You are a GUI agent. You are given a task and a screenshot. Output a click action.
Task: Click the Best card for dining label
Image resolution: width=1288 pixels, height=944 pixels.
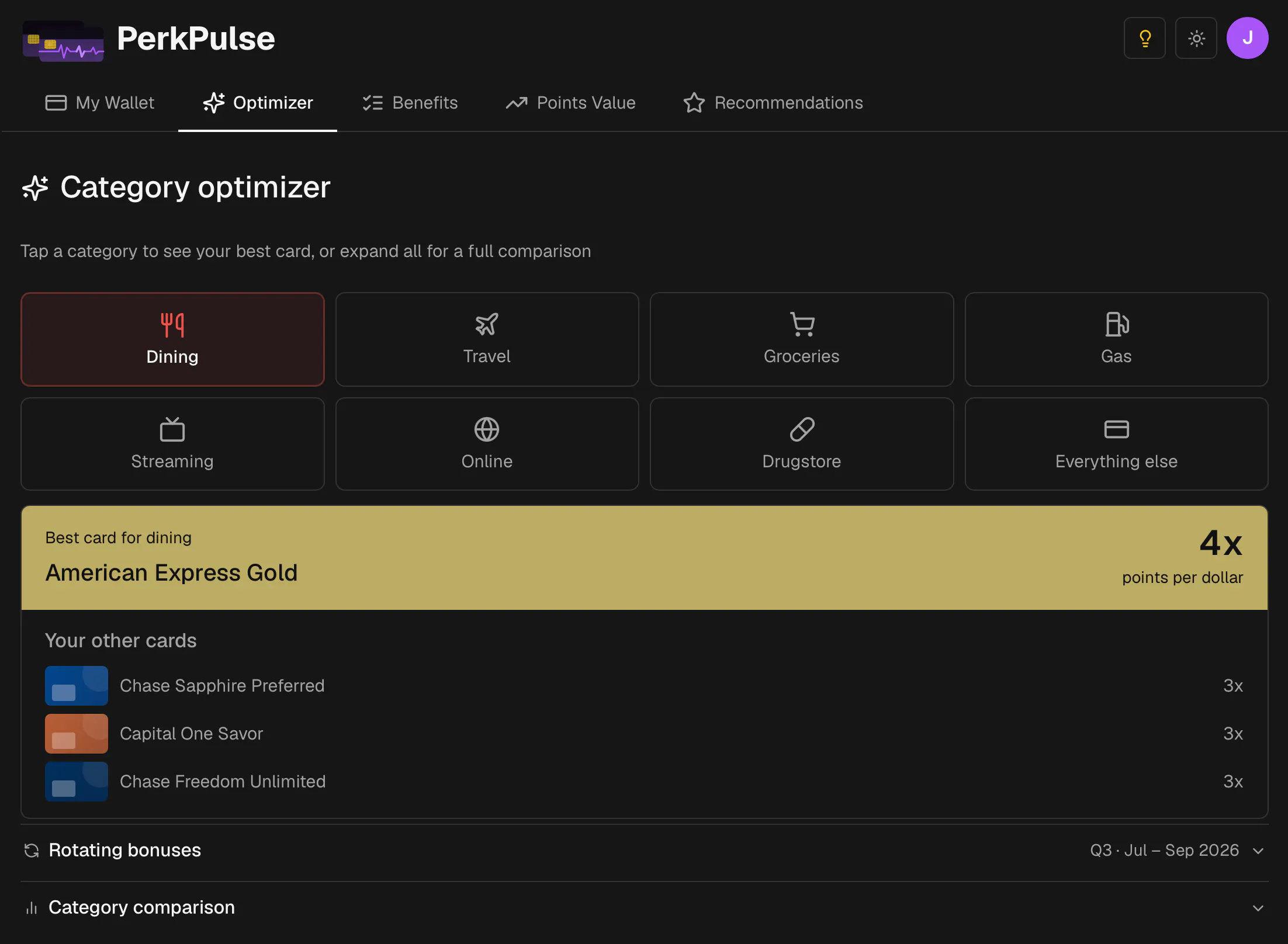[119, 538]
